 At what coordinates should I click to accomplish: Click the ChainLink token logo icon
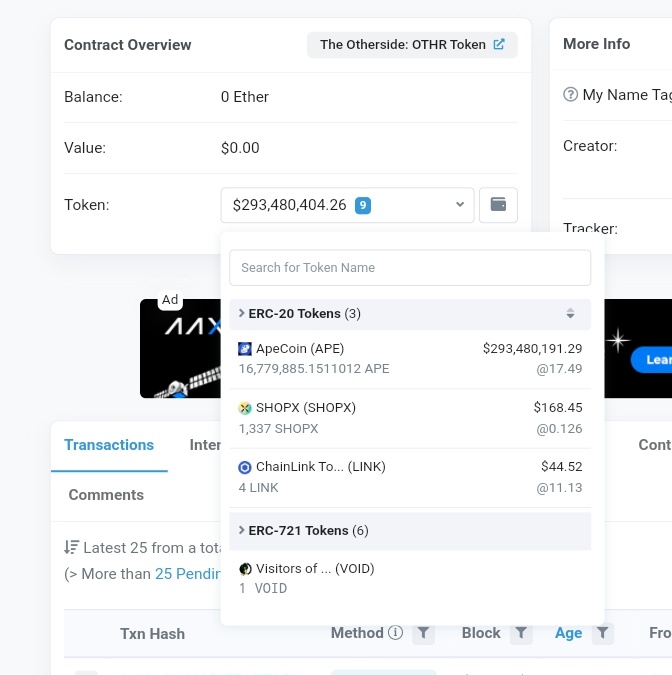[x=245, y=467]
